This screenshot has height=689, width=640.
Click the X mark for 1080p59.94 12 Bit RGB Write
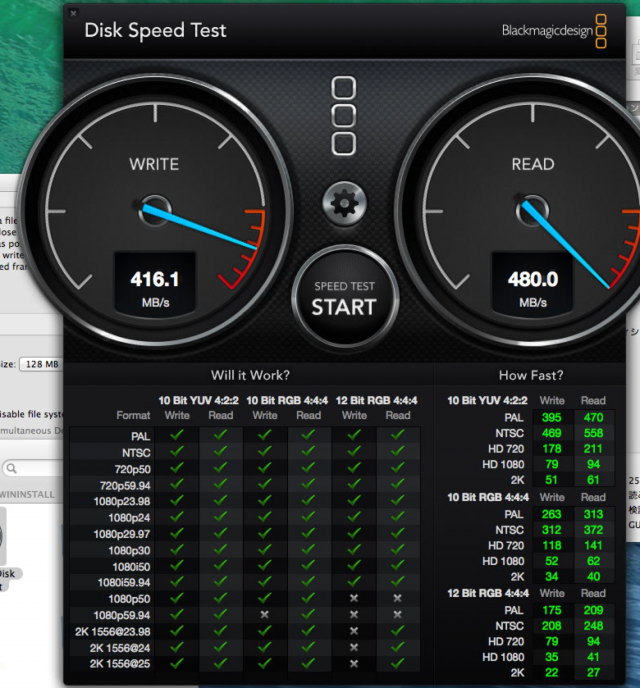[x=354, y=615]
